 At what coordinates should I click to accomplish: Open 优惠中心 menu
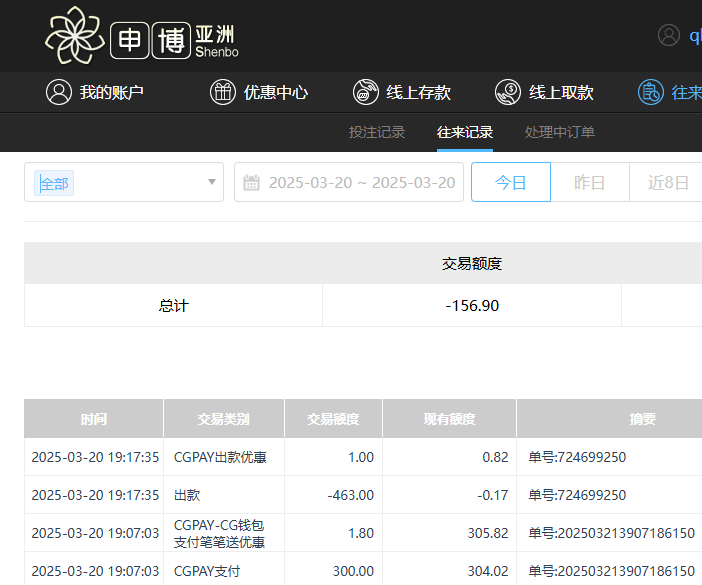[x=276, y=93]
